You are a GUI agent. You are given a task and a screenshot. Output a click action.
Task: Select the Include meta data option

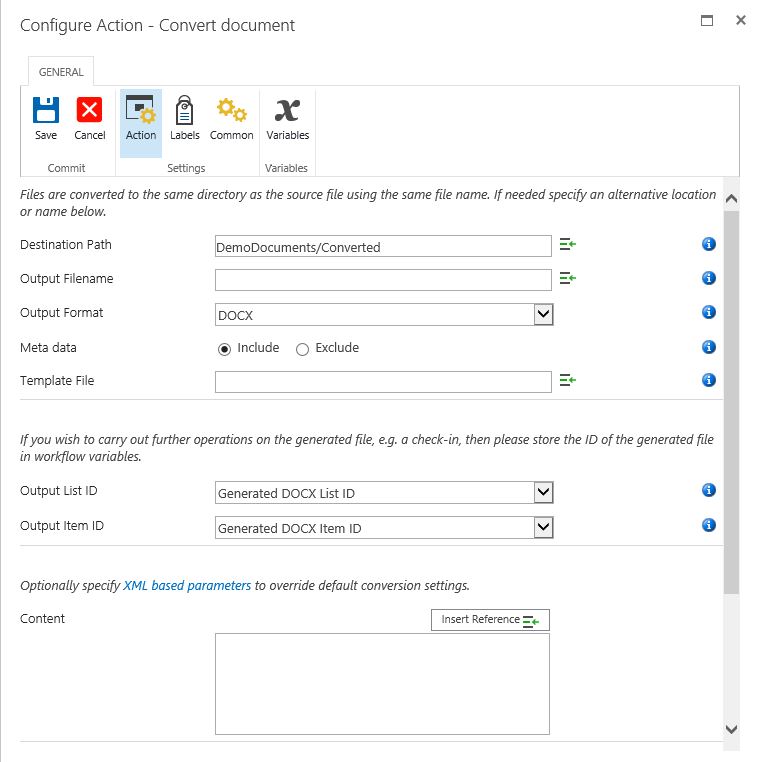(225, 349)
